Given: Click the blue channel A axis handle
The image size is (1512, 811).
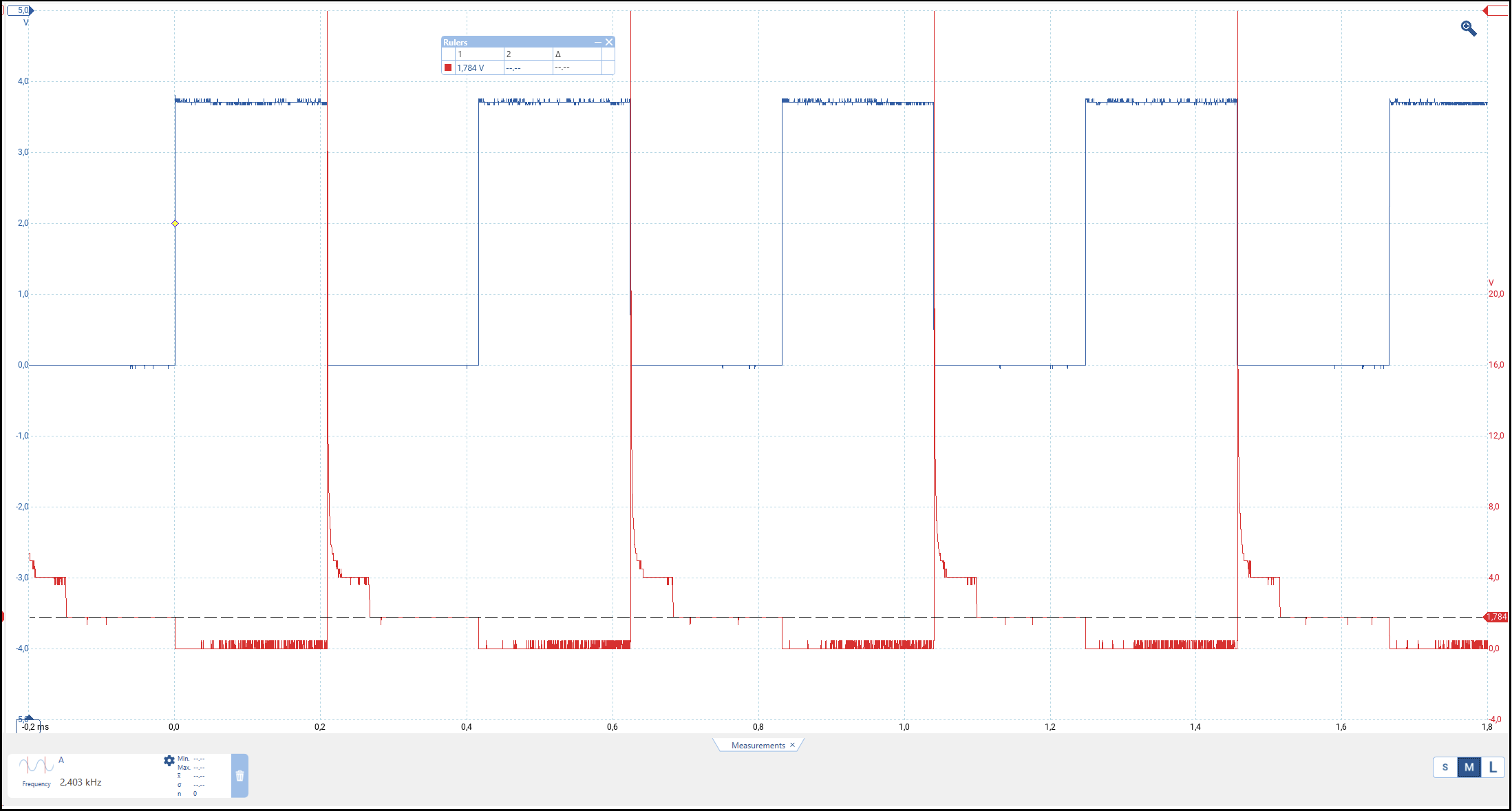Looking at the screenshot, I should point(21,11).
